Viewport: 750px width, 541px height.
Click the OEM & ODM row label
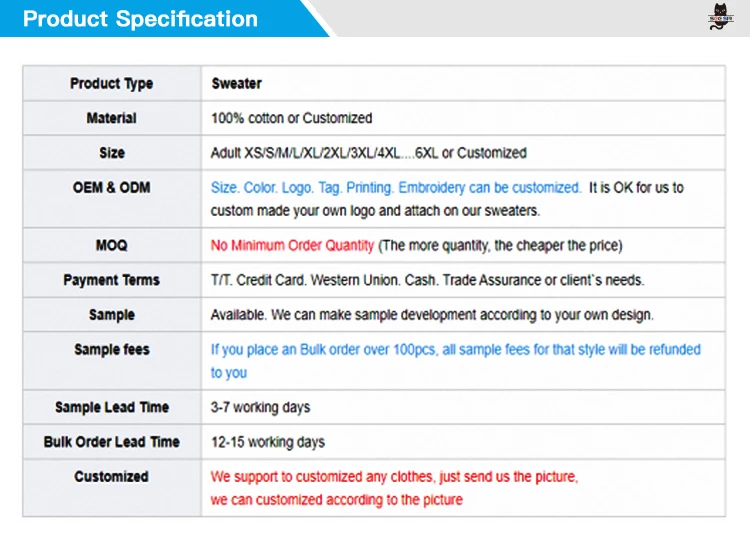click(111, 187)
